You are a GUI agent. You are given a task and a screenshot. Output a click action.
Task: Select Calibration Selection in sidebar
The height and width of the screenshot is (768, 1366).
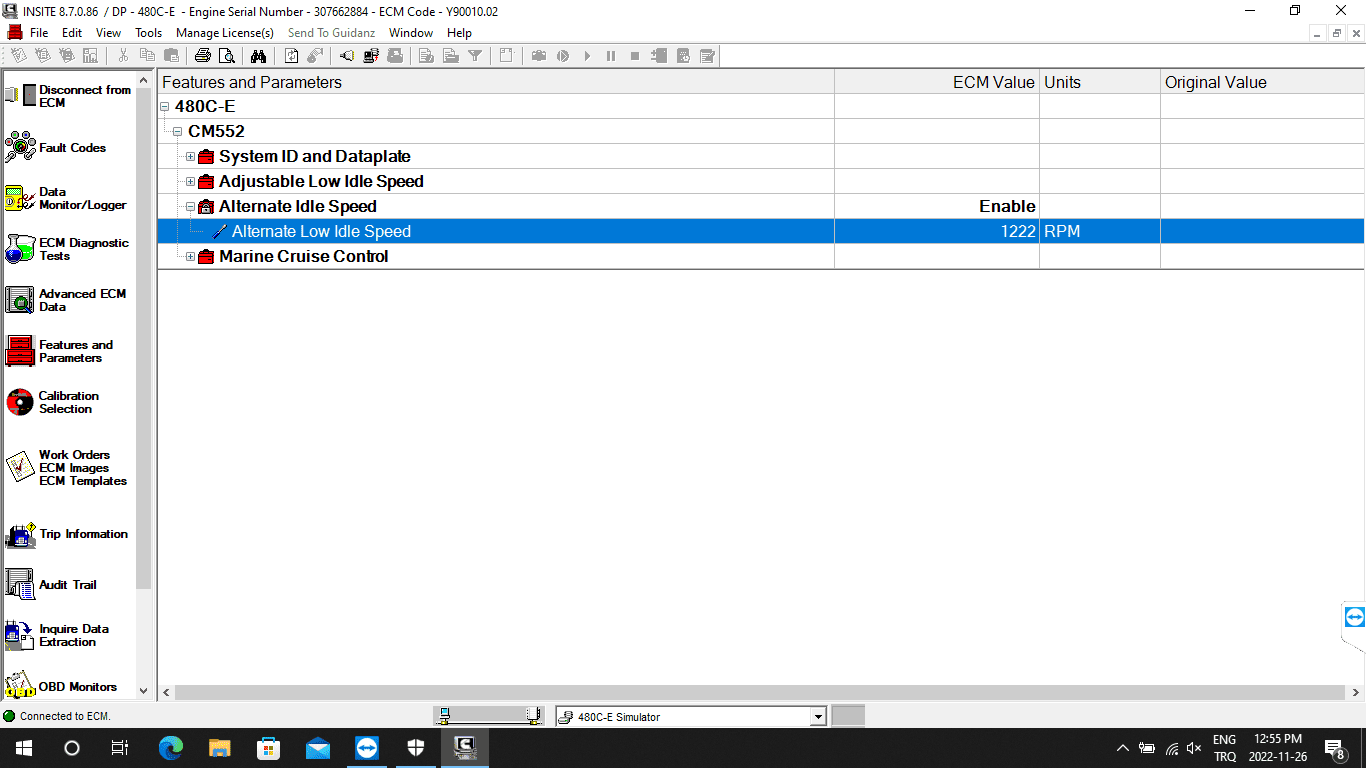pyautogui.click(x=21, y=402)
